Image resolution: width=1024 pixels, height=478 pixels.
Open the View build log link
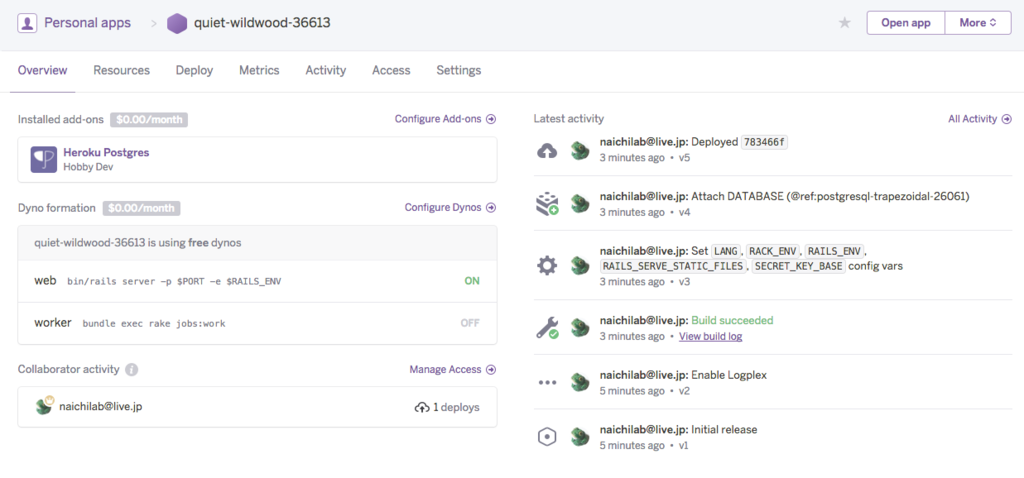coord(711,336)
